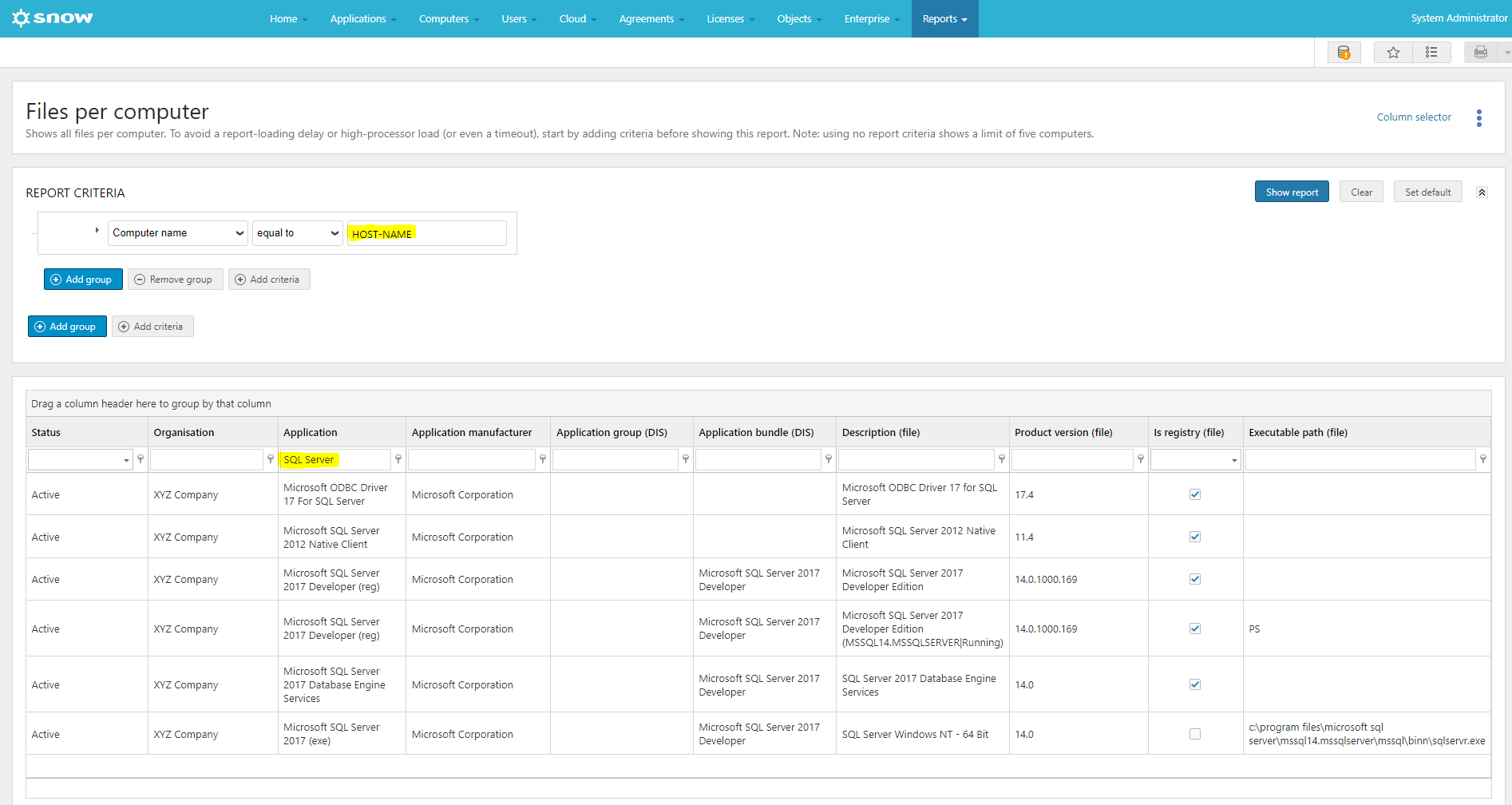Viewport: 1512px width, 805px height.
Task: Click the filter icon for Description (file)
Action: [1002, 459]
